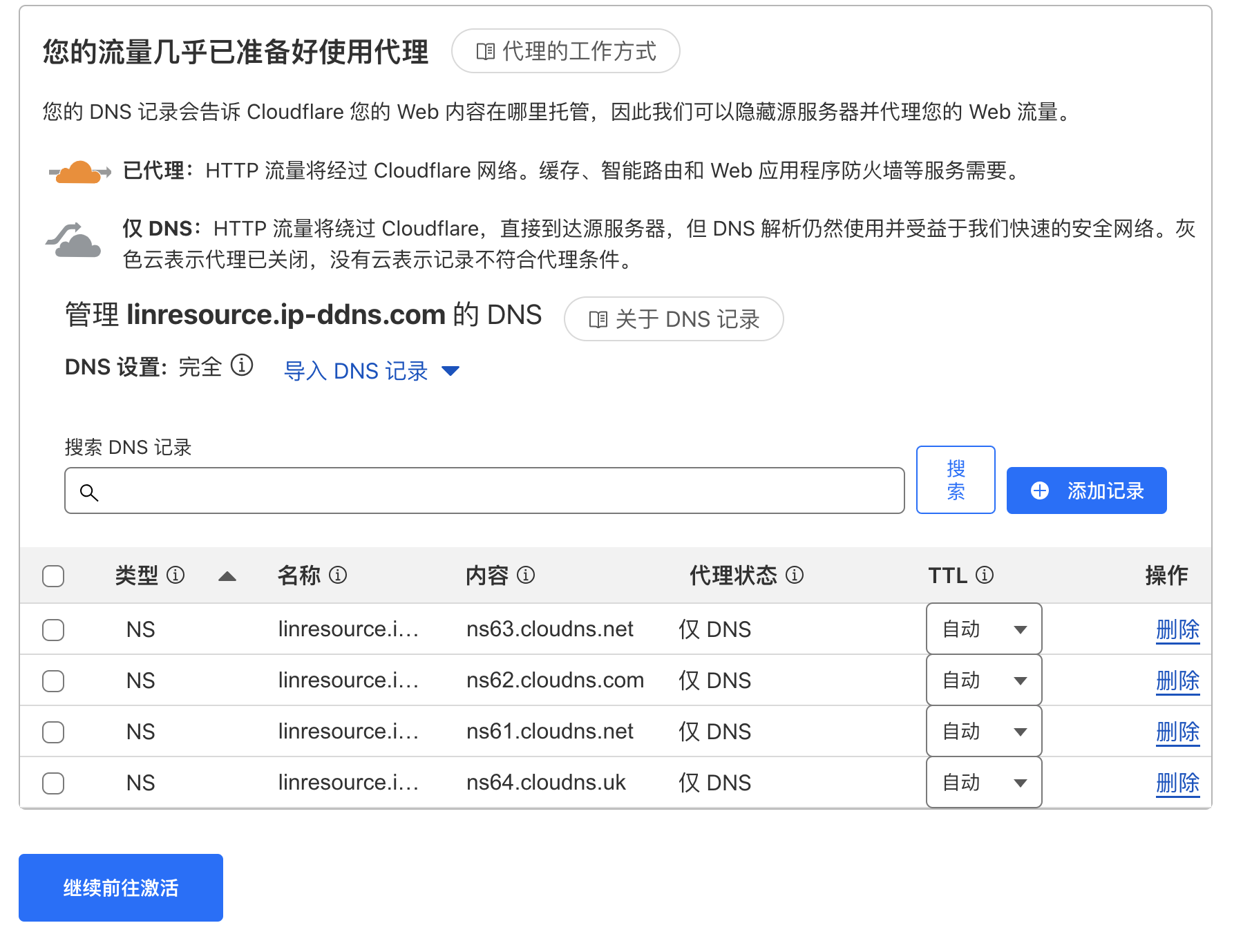1252x952 pixels.
Task: Click the name cell in ns63.cloudns.net row
Action: [348, 629]
